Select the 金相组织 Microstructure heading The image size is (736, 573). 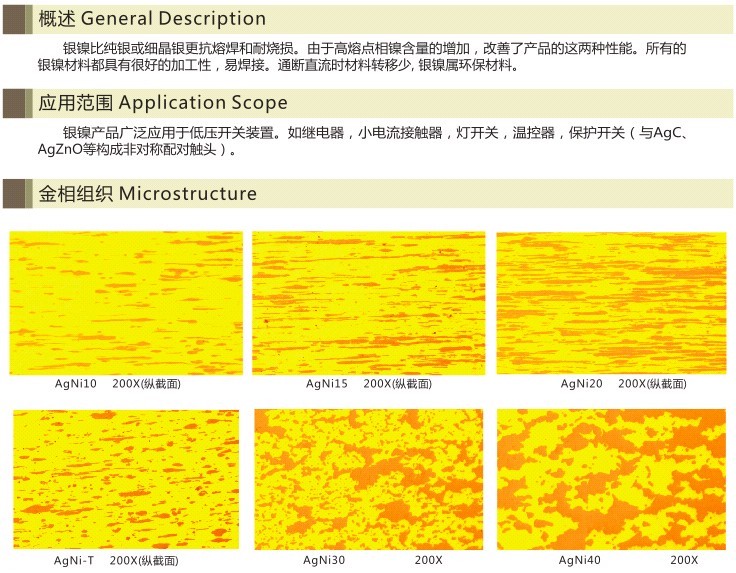pos(147,193)
